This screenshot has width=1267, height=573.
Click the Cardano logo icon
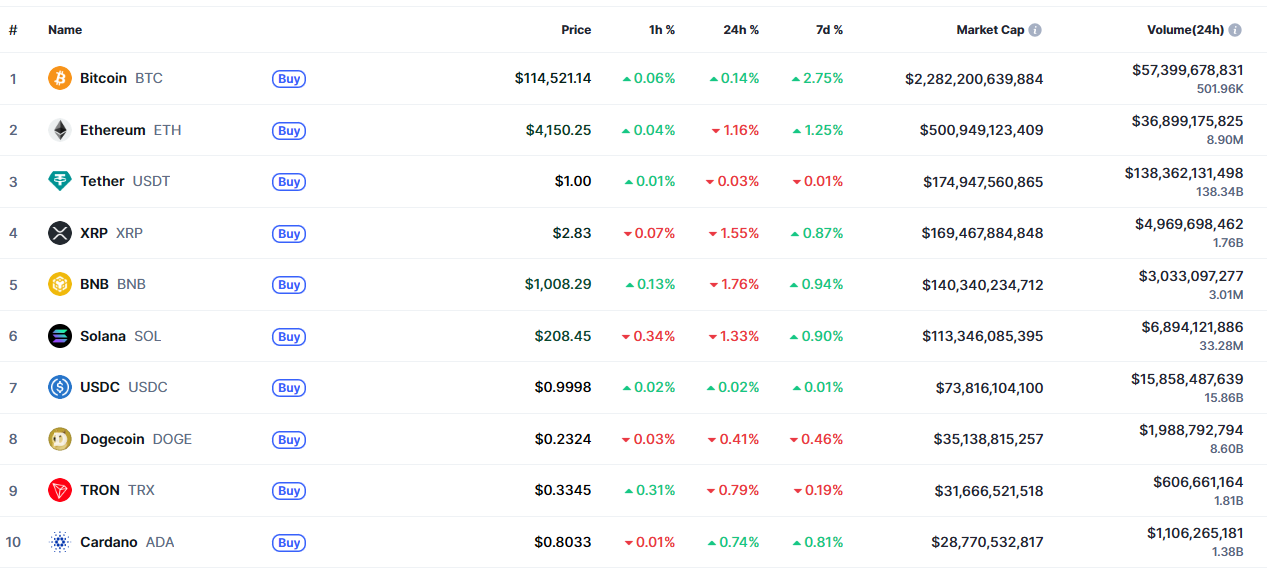pos(60,542)
